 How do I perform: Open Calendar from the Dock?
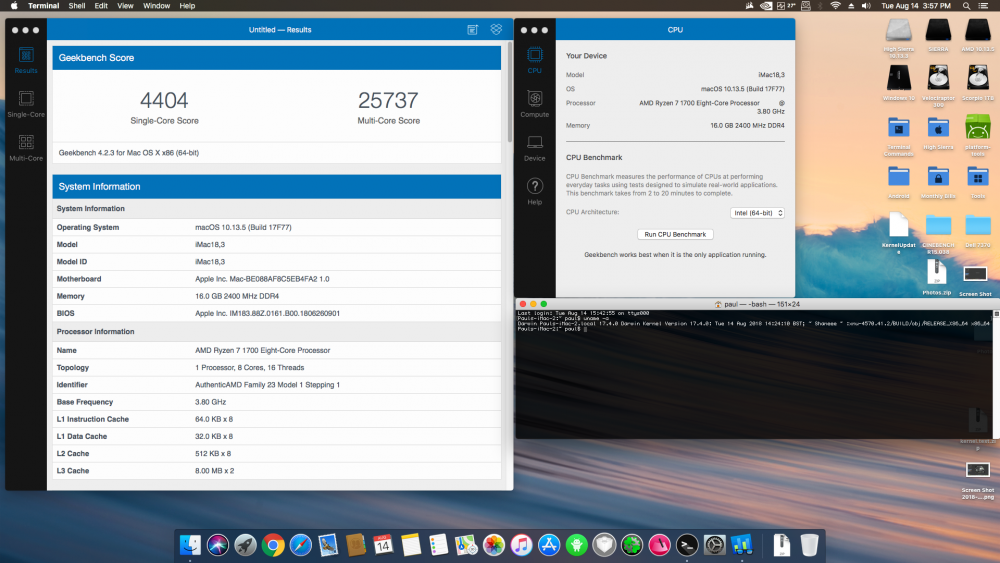pos(383,545)
